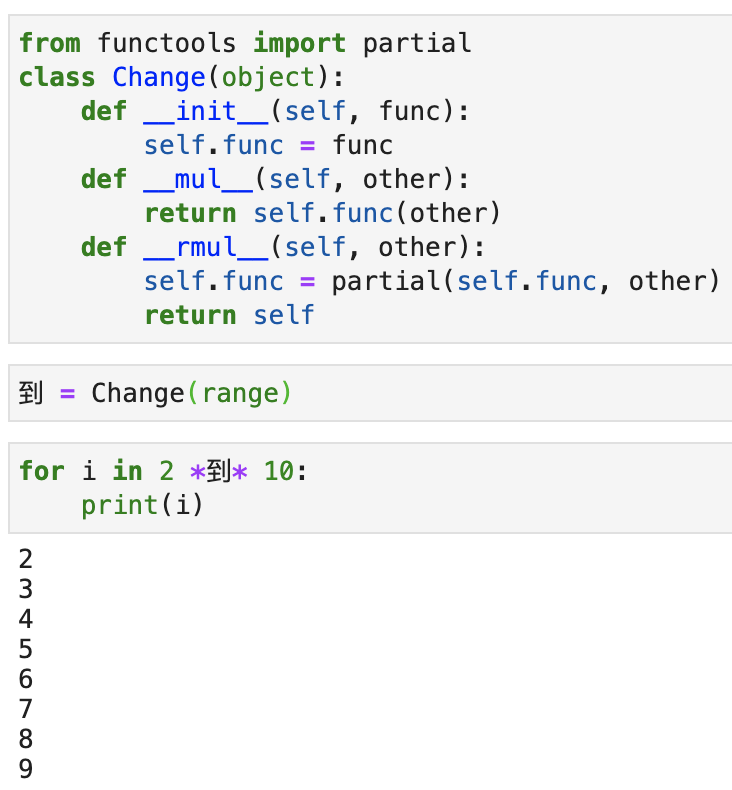
Task: Click the 'partial(self.func, other)' call
Action: 525,281
